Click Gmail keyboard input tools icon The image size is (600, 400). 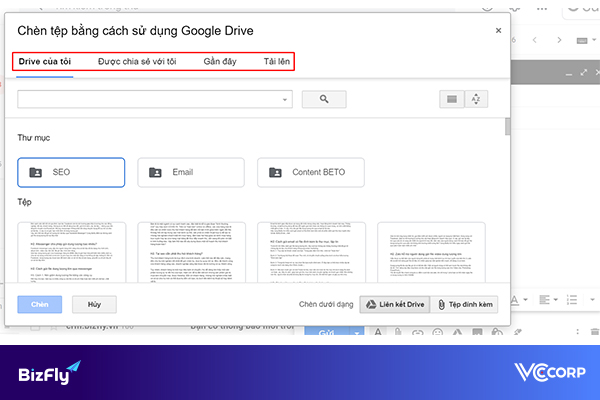pos(582,40)
